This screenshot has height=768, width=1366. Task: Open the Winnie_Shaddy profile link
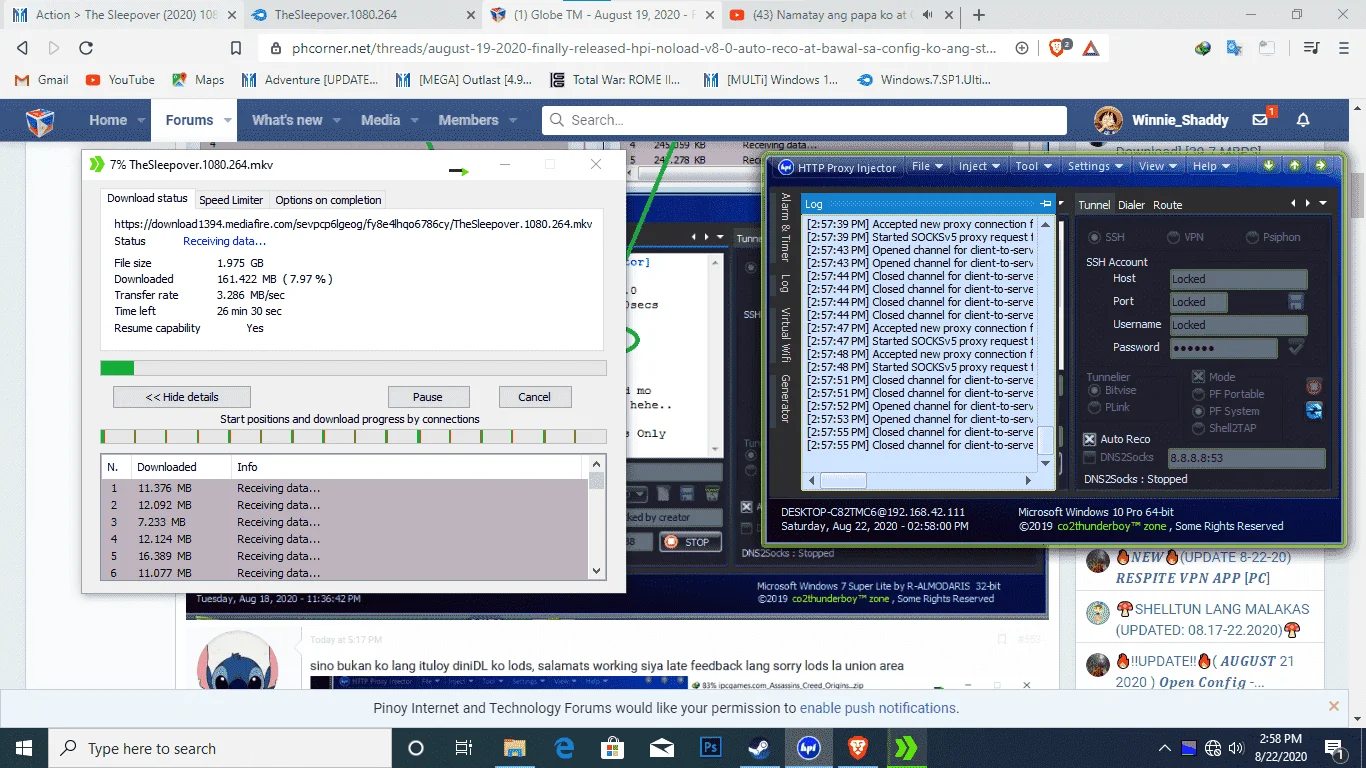pos(1180,120)
